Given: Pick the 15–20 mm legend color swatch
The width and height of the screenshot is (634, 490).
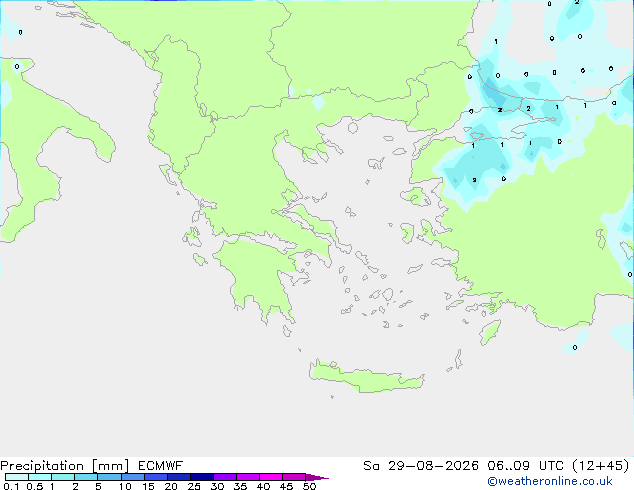Looking at the screenshot, I should [156, 477].
